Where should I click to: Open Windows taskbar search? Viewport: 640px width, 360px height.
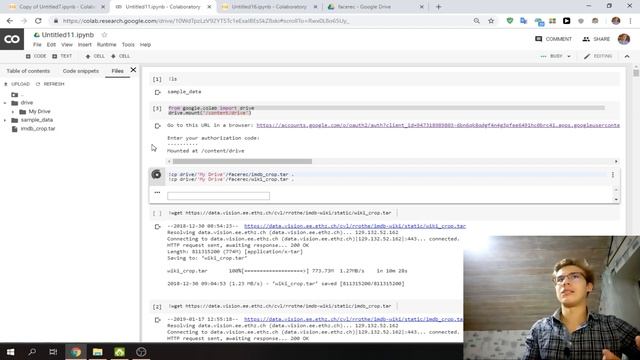[32, 351]
